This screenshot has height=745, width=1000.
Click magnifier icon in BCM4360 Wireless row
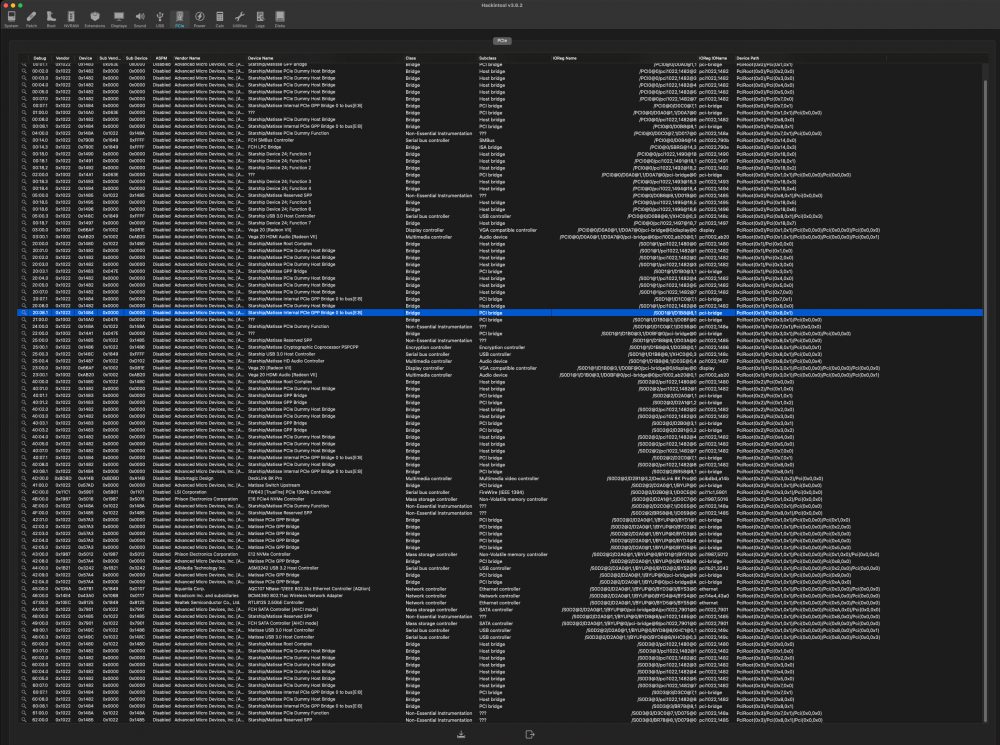click(x=24, y=596)
